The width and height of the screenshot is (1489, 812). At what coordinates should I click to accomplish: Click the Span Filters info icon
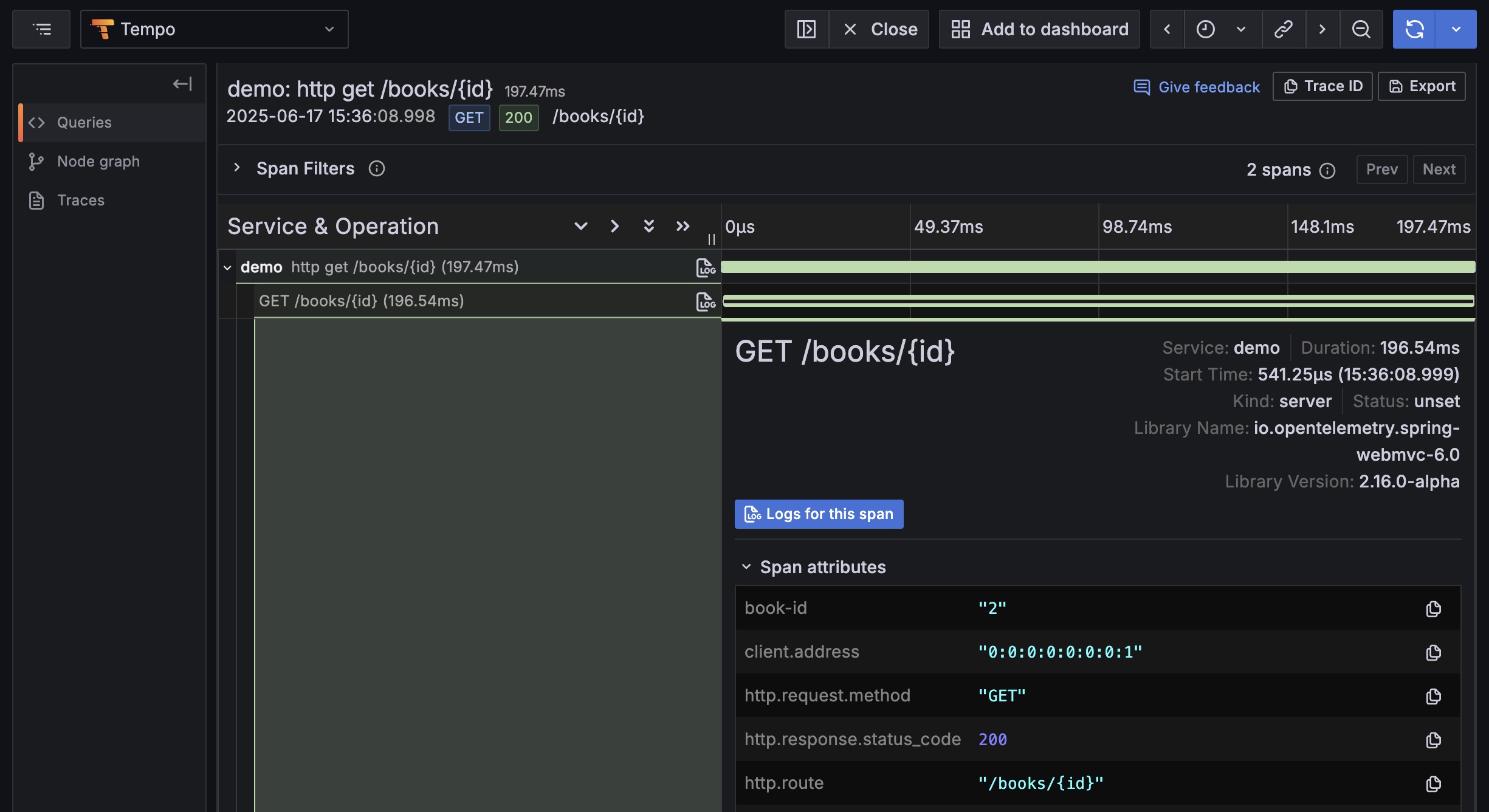tap(376, 168)
